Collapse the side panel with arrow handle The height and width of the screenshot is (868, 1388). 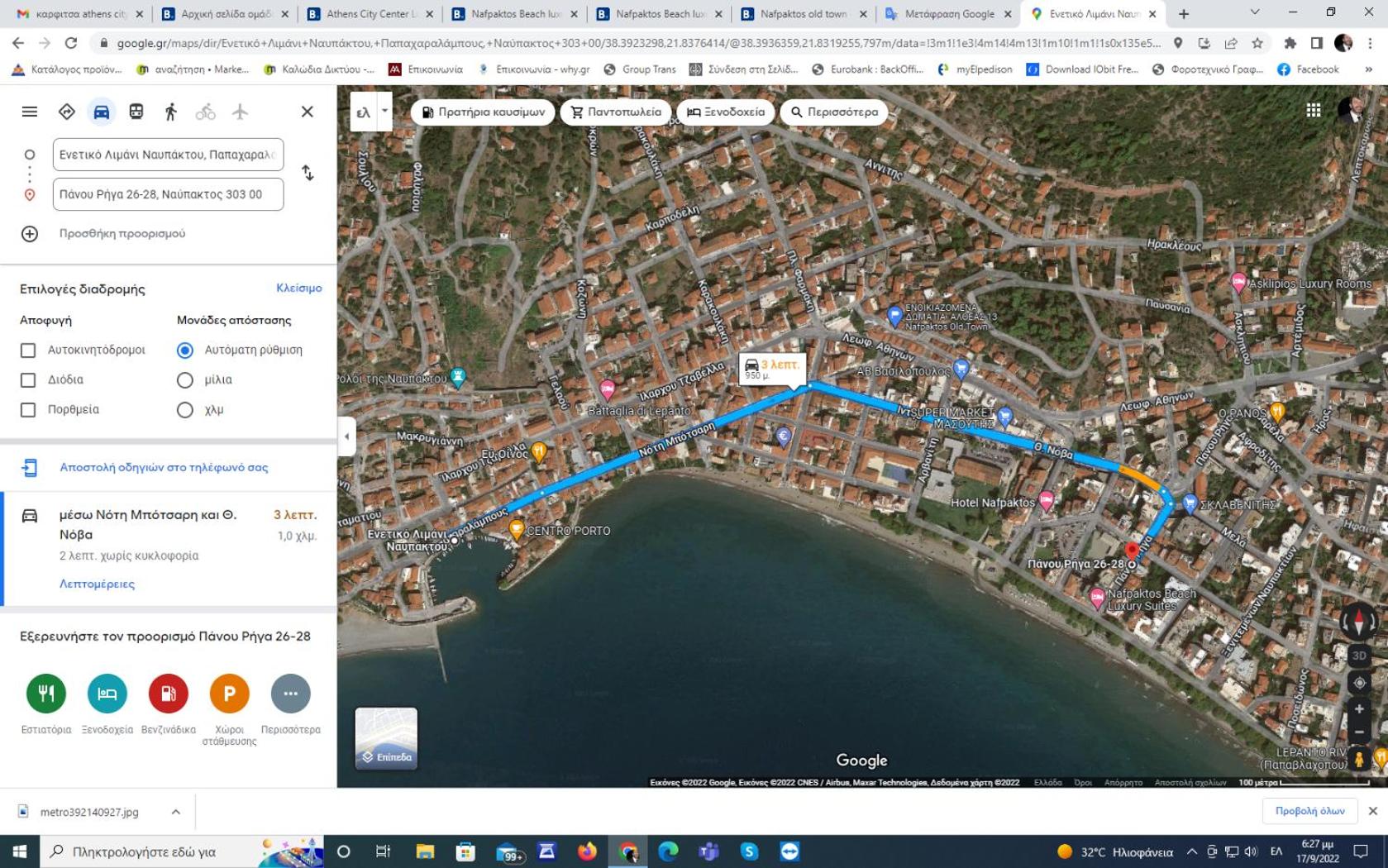tap(346, 436)
